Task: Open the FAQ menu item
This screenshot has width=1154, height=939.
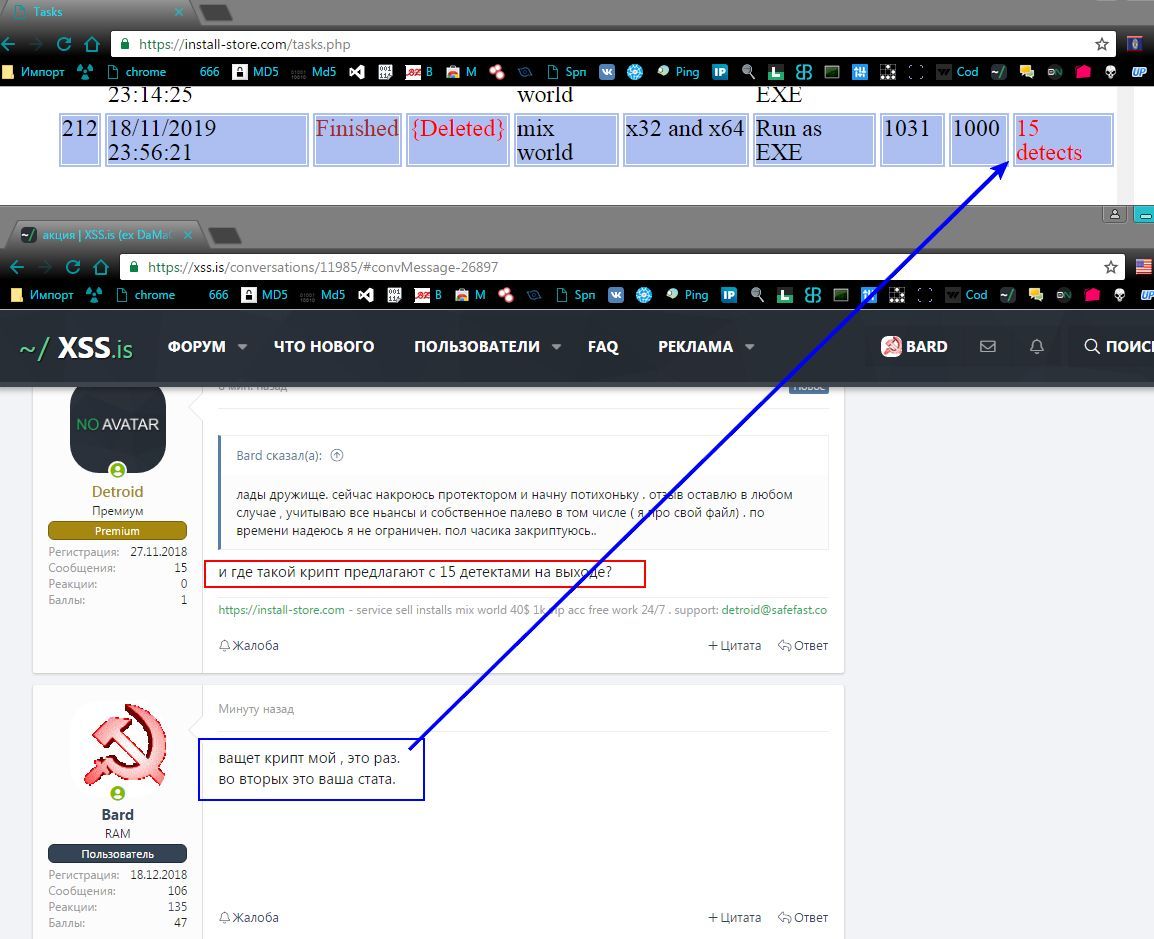Action: tap(603, 347)
